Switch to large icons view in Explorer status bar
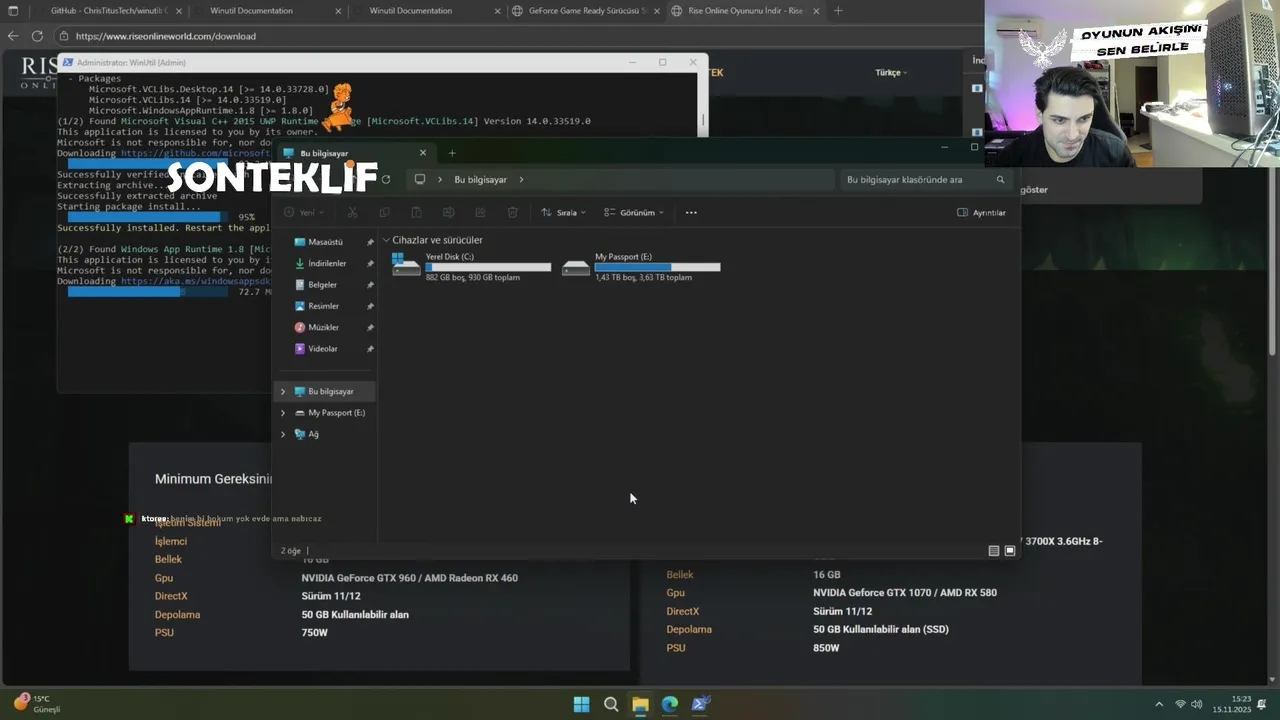Viewport: 1280px width, 720px height. point(1010,550)
